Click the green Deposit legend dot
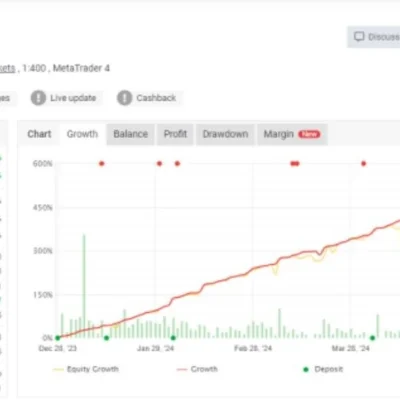 306,369
